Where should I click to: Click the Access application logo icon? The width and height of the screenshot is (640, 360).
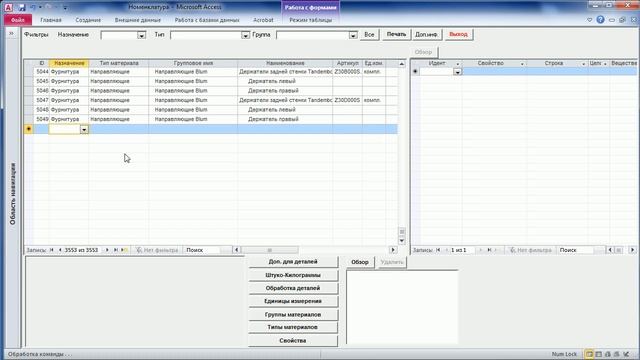pyautogui.click(x=8, y=7)
